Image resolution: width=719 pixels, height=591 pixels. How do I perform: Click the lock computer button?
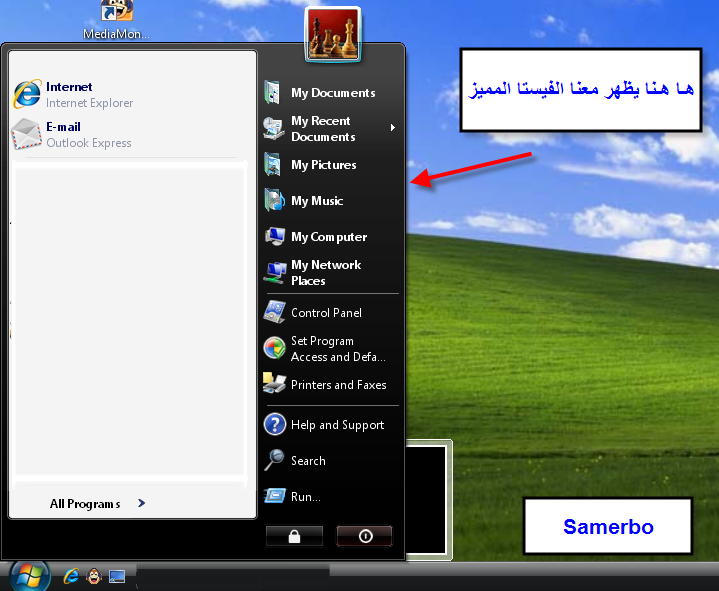(x=294, y=536)
